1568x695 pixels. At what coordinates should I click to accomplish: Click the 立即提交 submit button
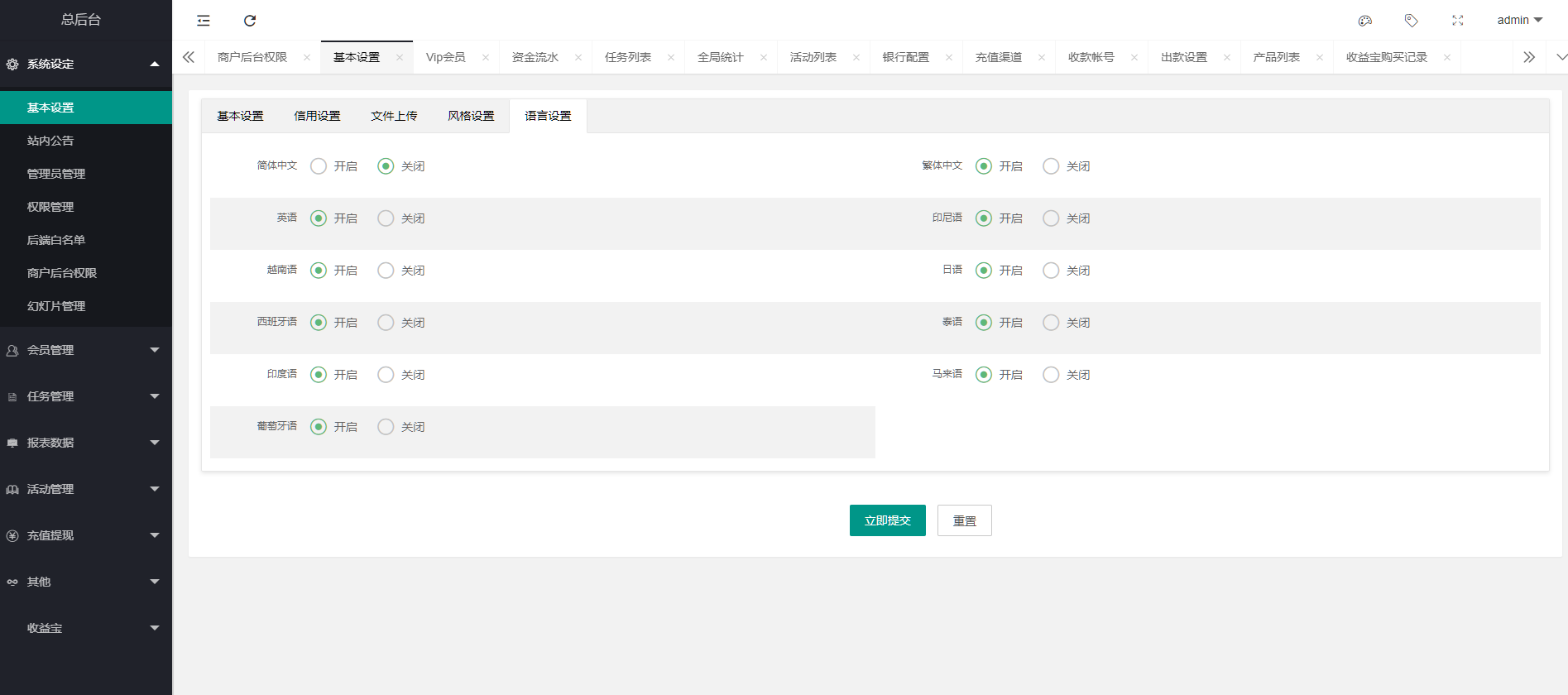coord(887,520)
